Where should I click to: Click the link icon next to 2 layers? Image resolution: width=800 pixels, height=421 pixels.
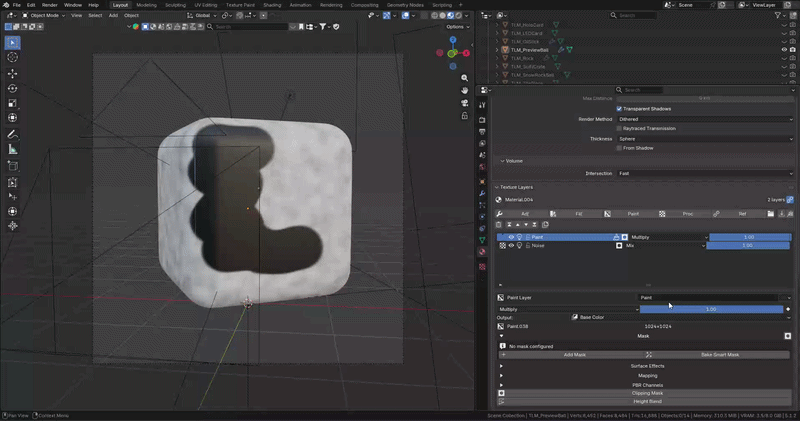point(790,200)
